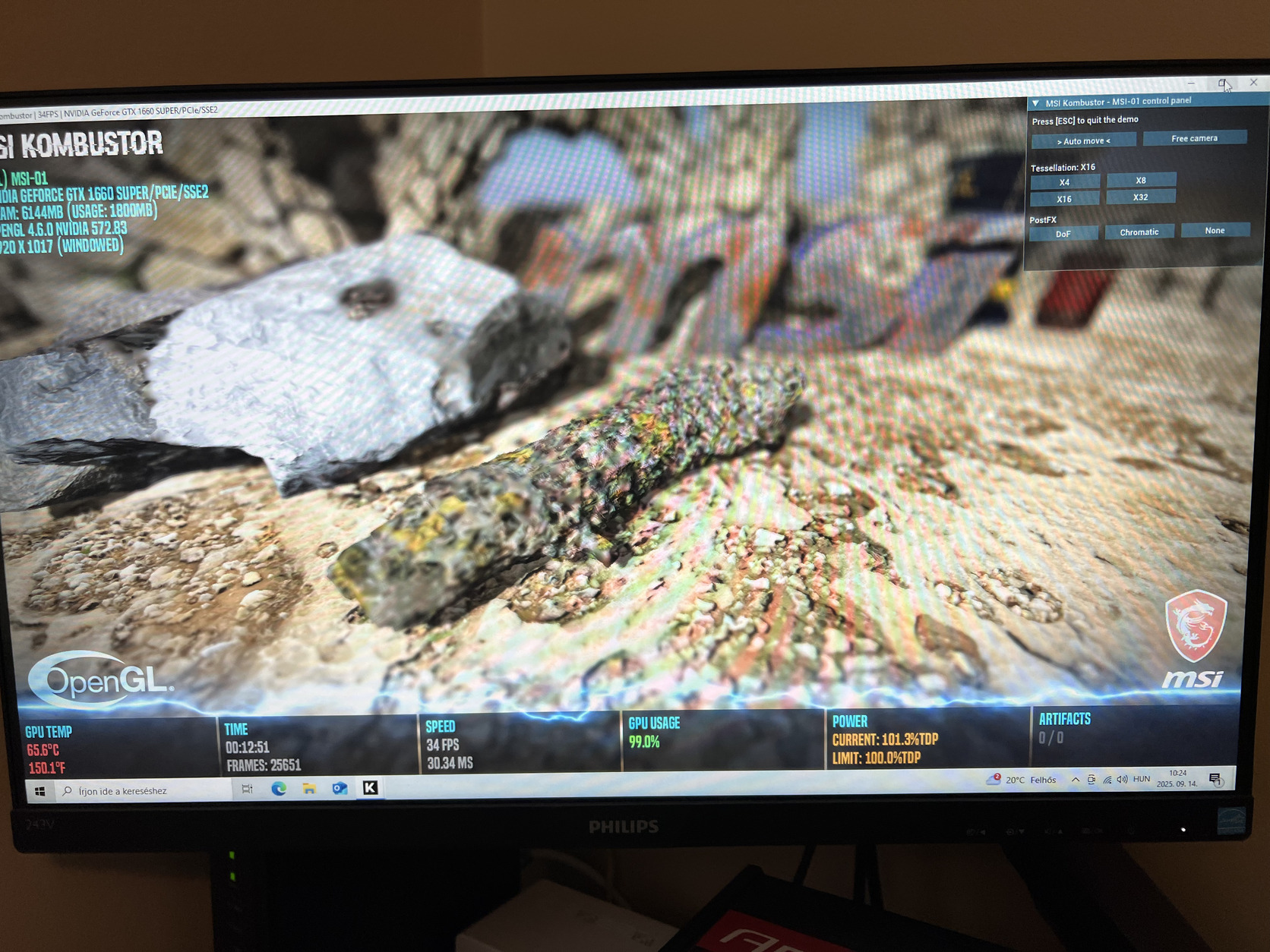Click the 30.34 MS frame time
The width and height of the screenshot is (1270, 952).
[450, 763]
